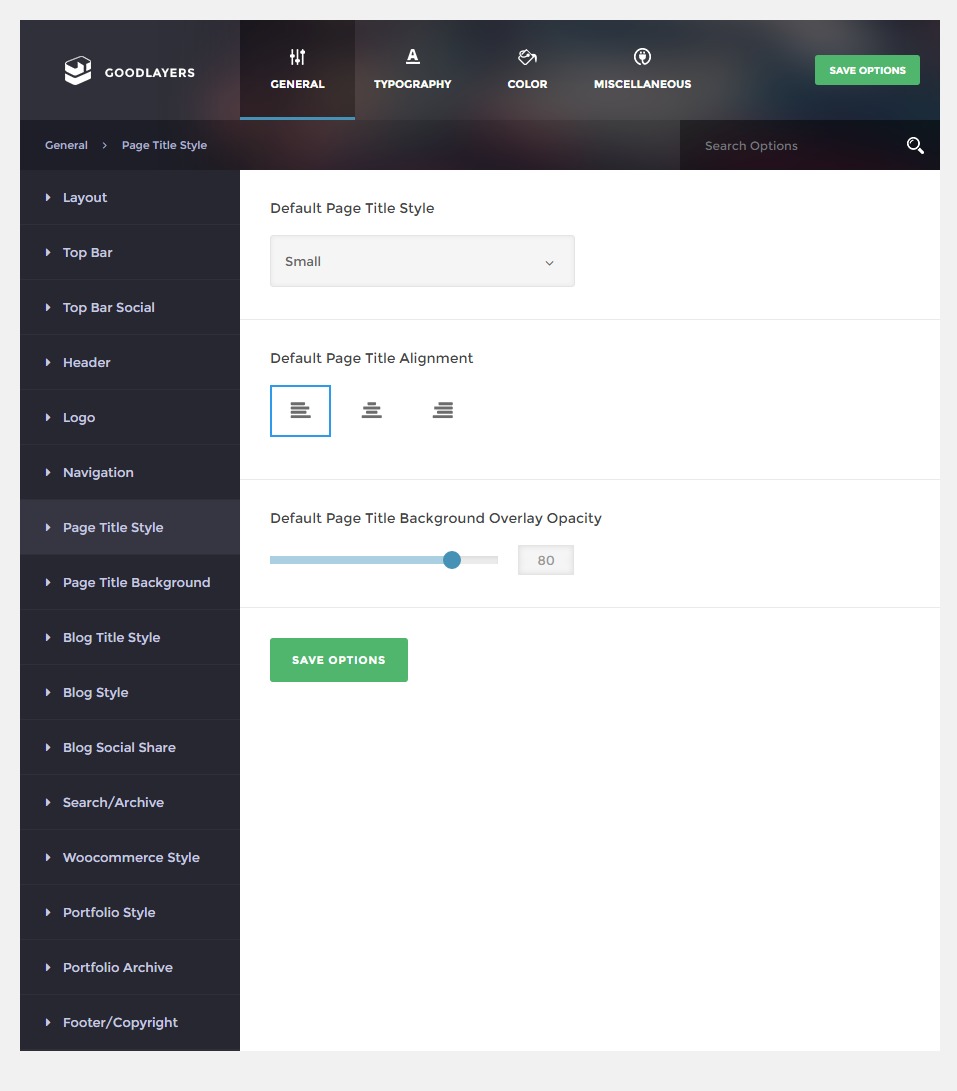Click the GOODLAYERS brand text
Image resolution: width=957 pixels, height=1091 pixels.
click(x=150, y=72)
